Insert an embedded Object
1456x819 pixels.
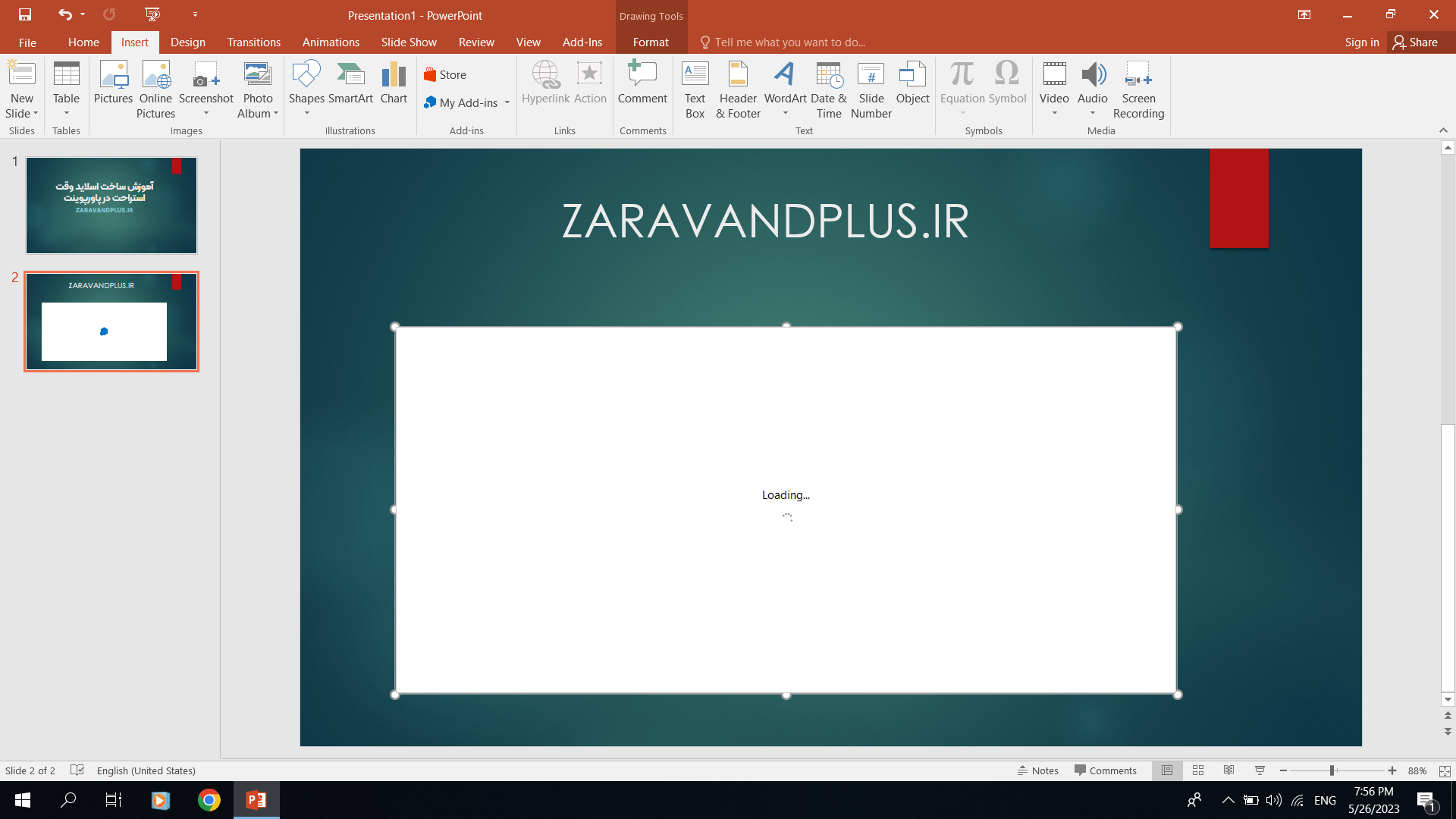912,82
